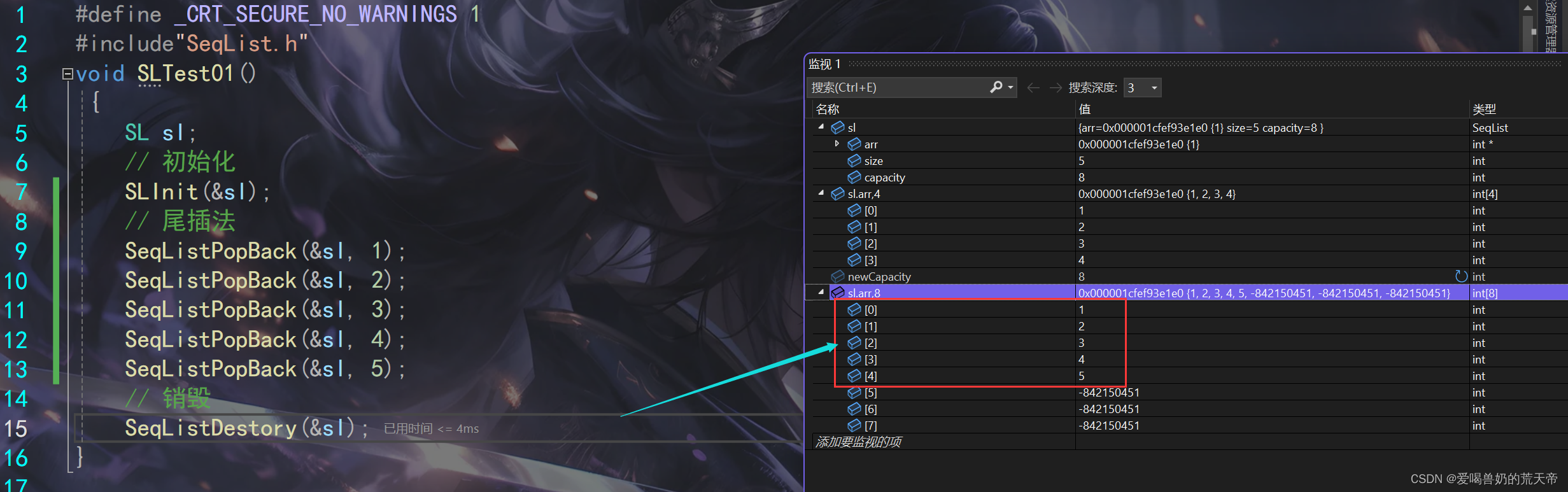The image size is (1568, 492).
Task: Click the SLInit(&sl) code line
Action: pyautogui.click(x=197, y=192)
